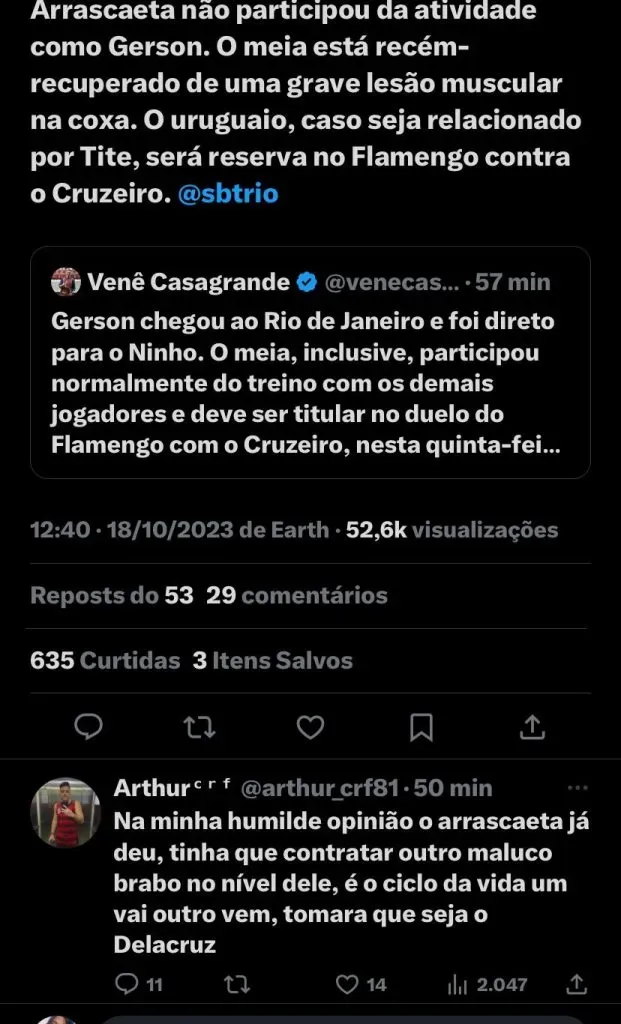Open Venê Casagrande's avatar in quoted tweet

tap(65, 282)
